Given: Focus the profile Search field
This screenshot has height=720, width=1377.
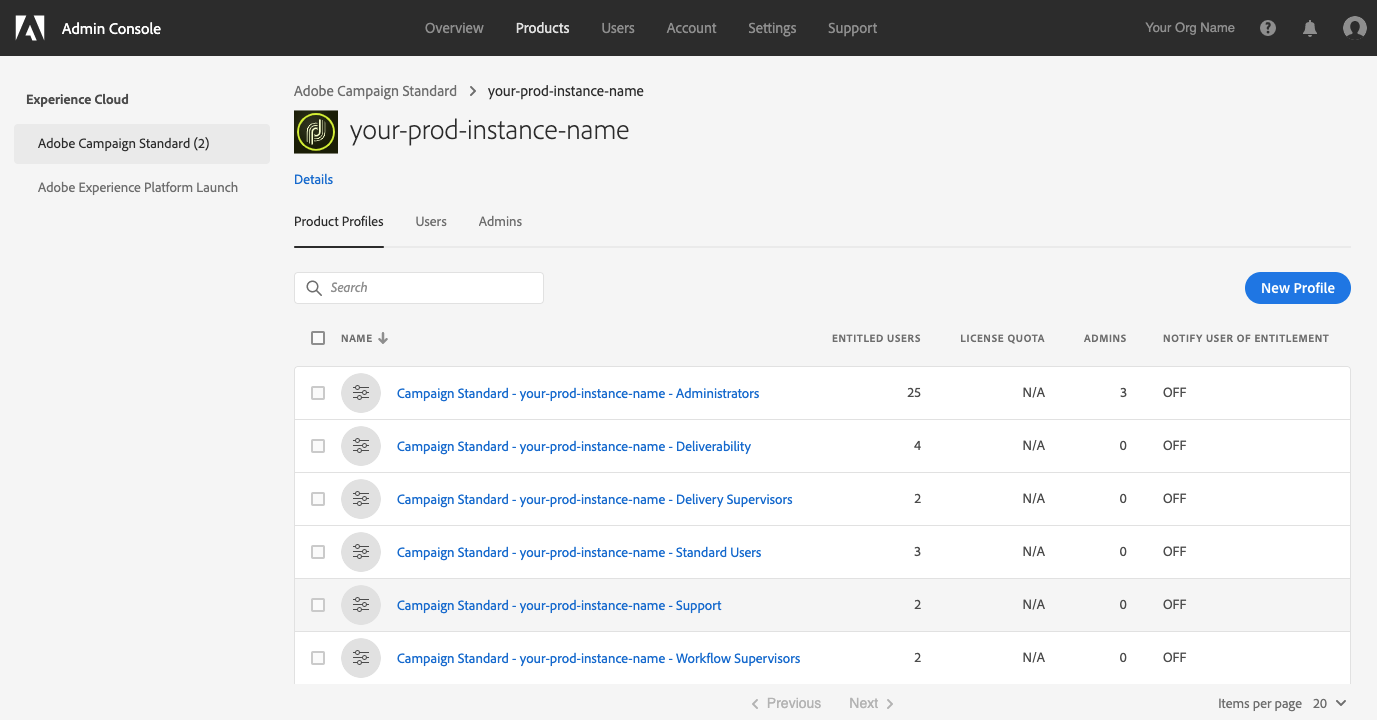Looking at the screenshot, I should (x=430, y=288).
